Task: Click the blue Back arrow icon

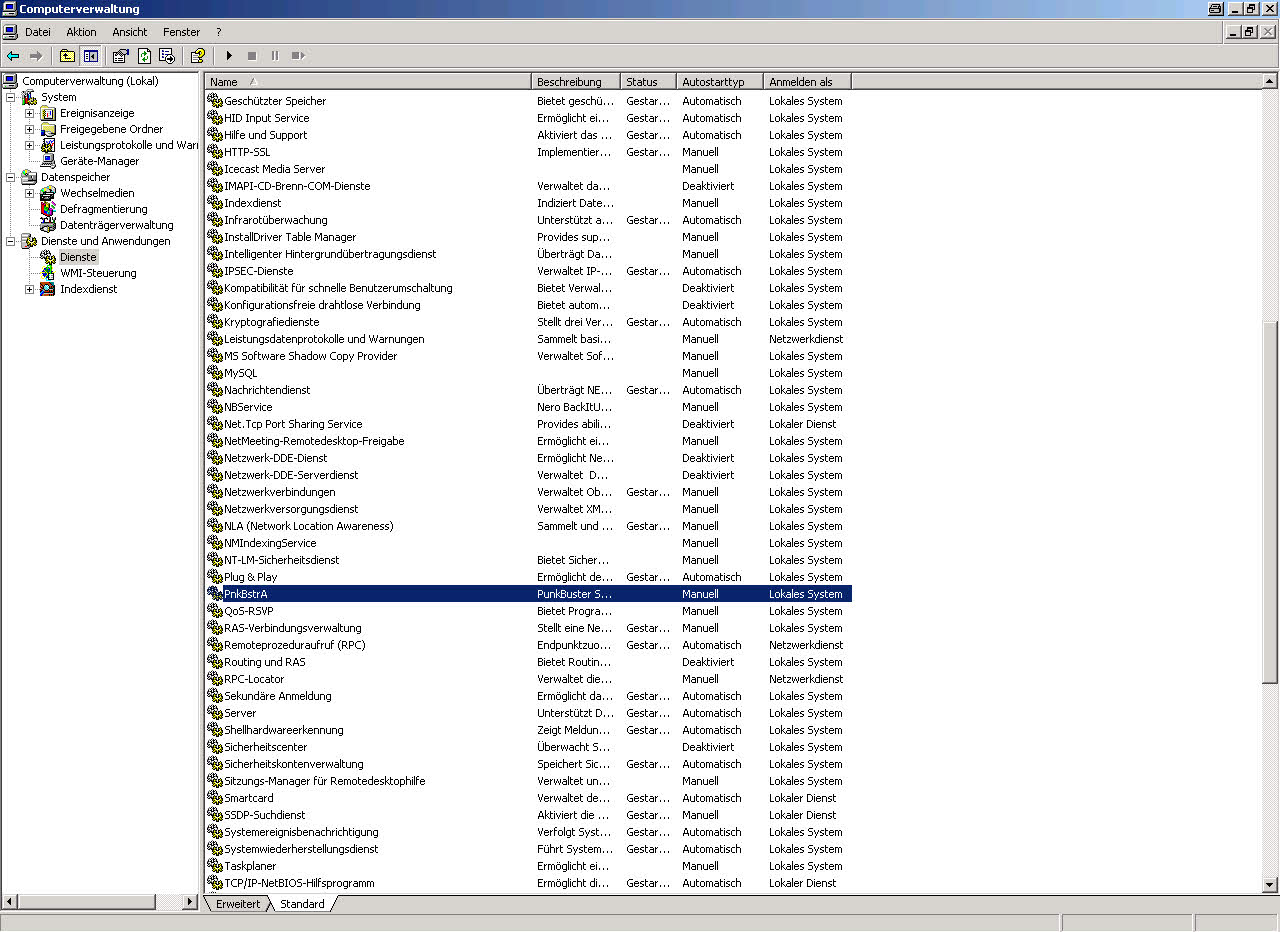Action: click(x=13, y=56)
